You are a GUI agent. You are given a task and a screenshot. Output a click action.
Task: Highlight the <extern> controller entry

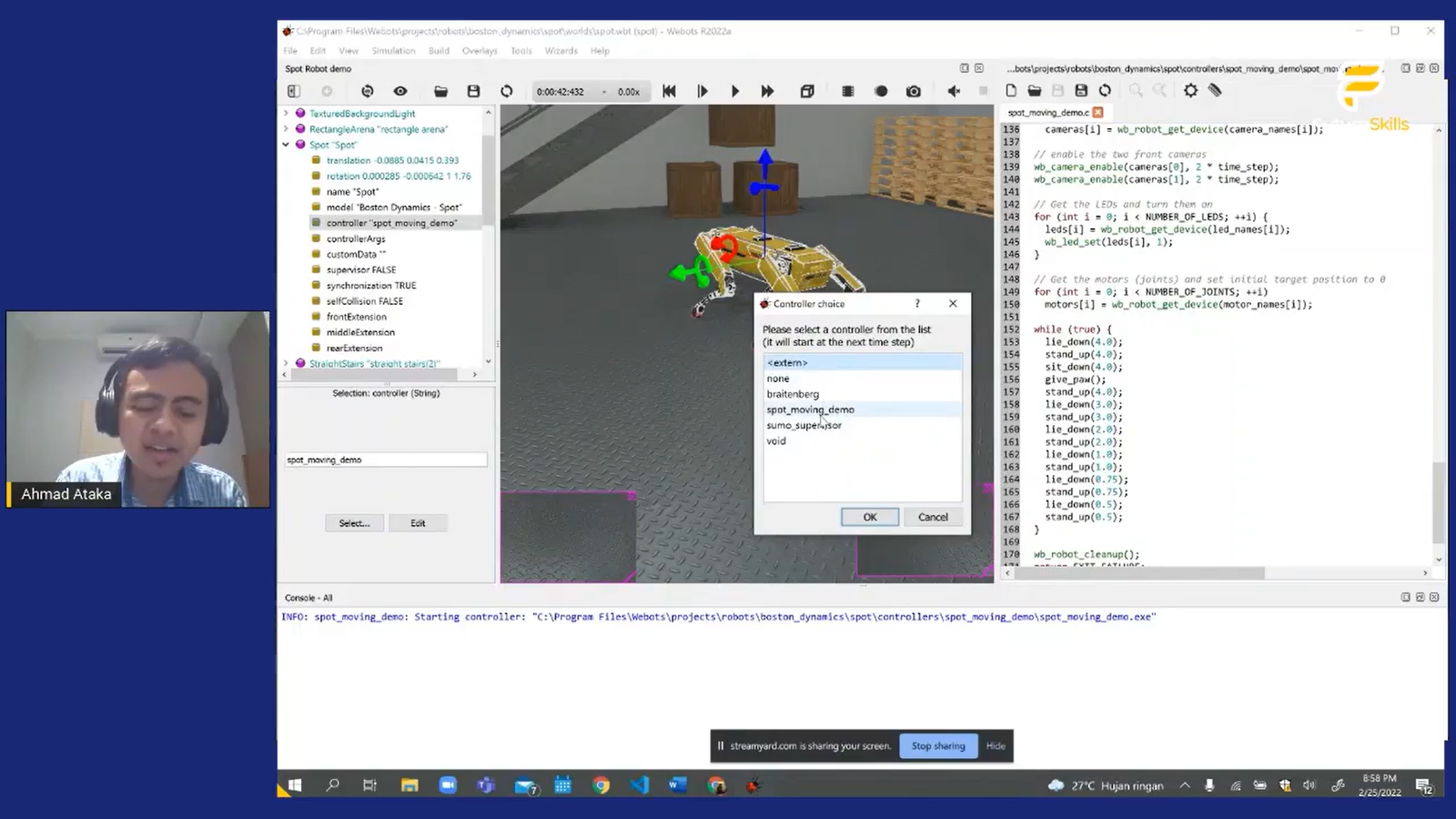(788, 362)
